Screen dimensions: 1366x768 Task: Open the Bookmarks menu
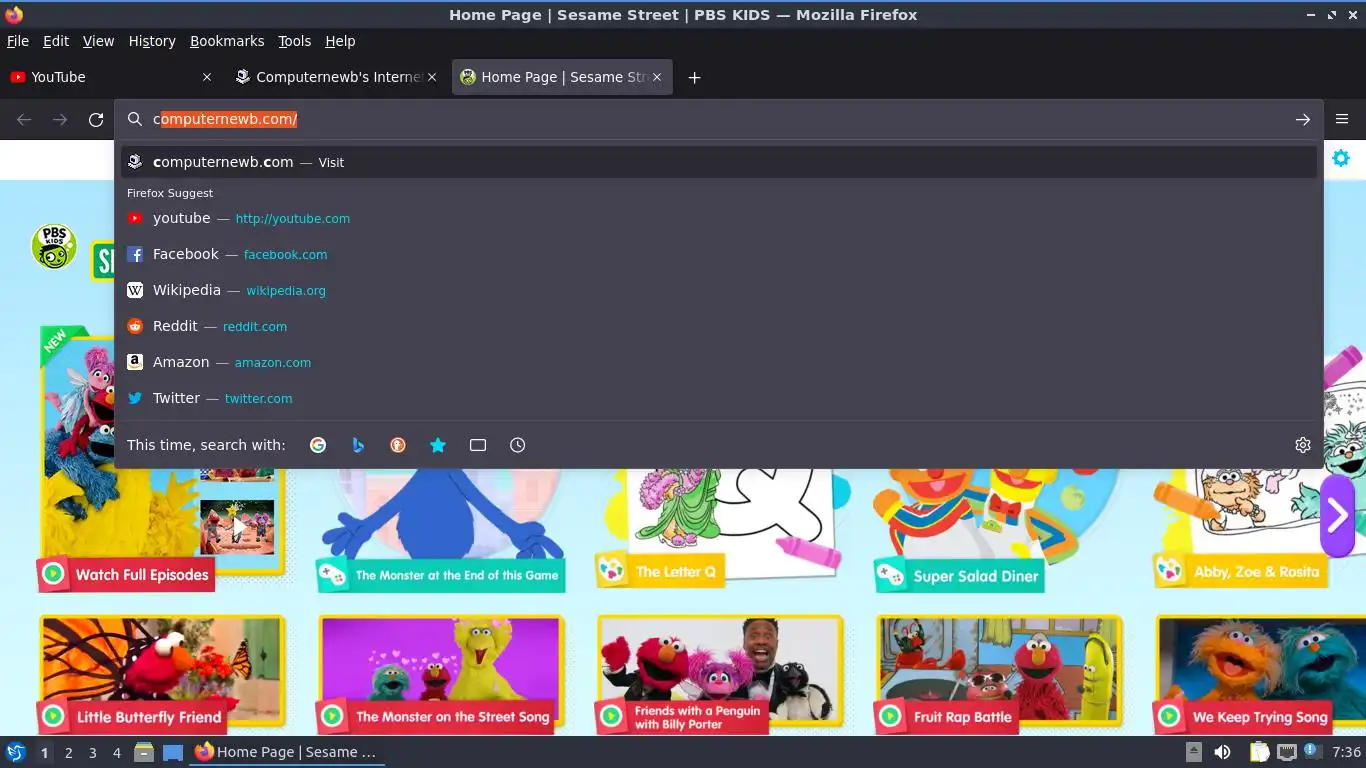(227, 41)
